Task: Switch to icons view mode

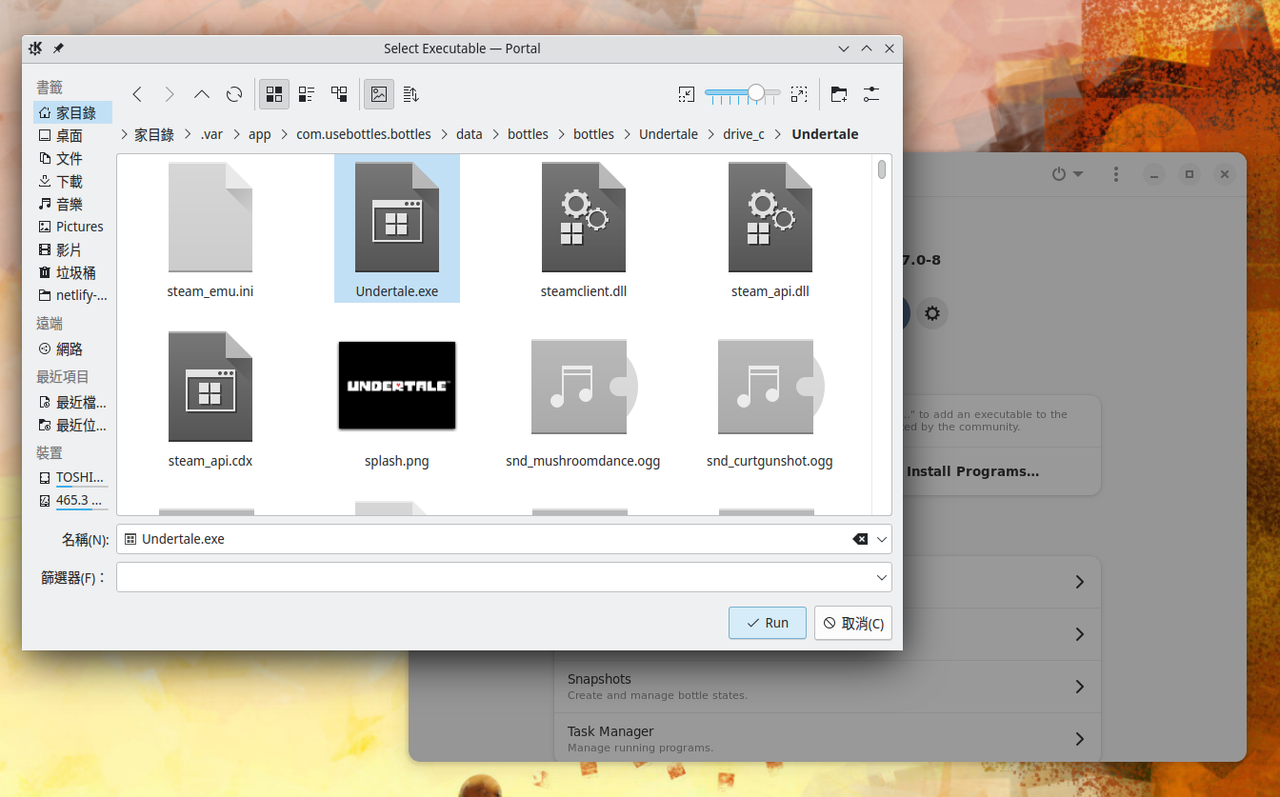Action: 274,94
